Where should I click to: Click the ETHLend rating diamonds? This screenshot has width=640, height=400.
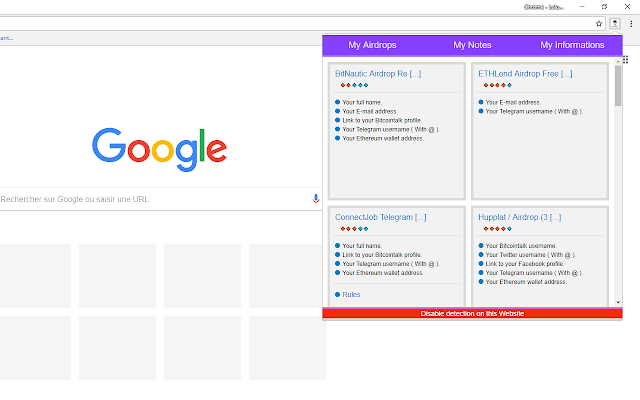coord(498,85)
